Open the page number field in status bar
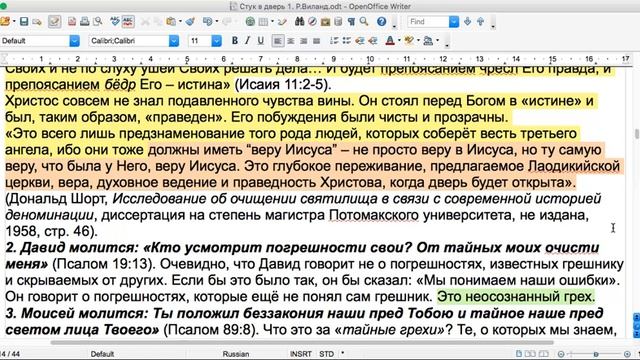Screen dimensions: 640x360 (11, 354)
